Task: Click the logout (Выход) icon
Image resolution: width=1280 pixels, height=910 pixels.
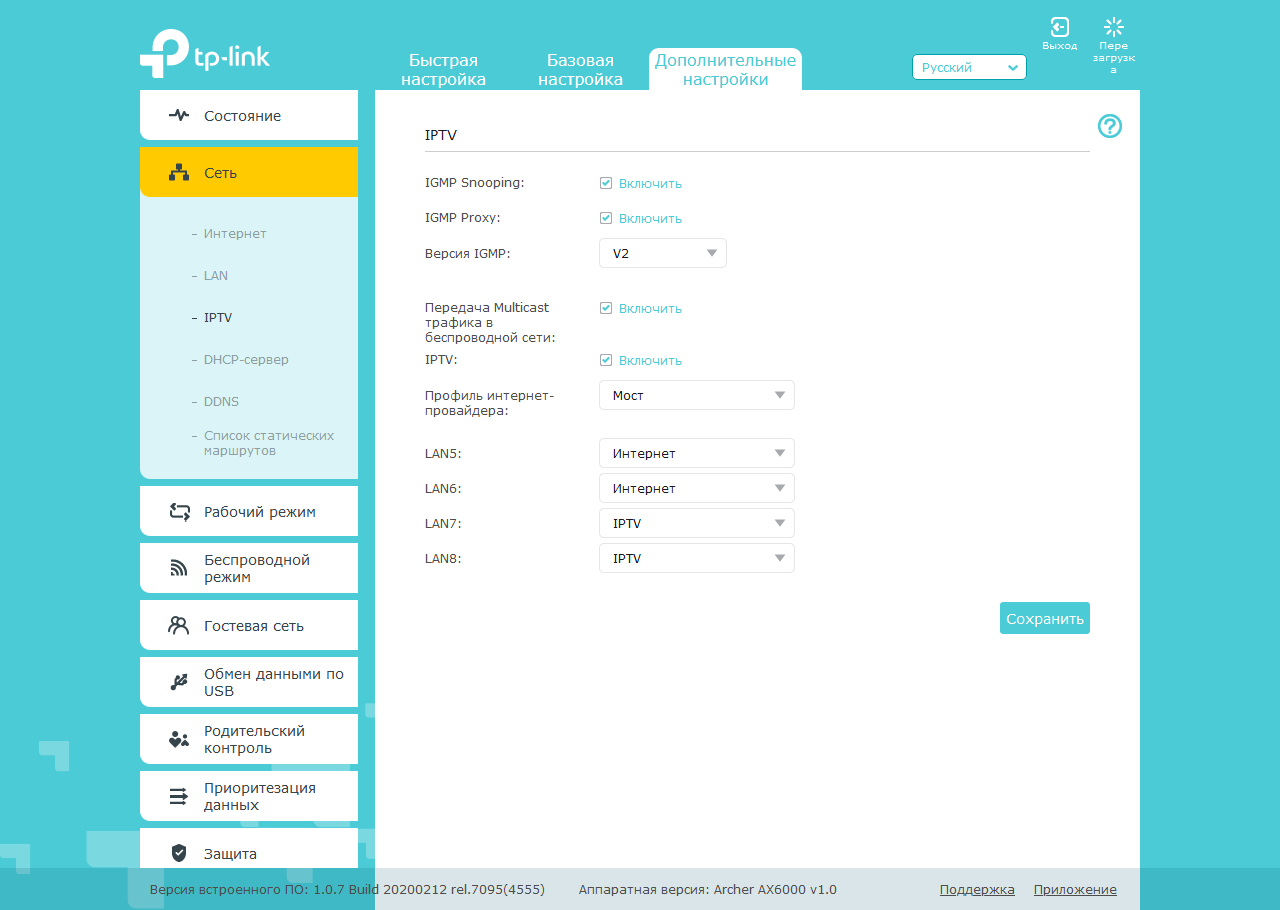Action: tap(1059, 28)
